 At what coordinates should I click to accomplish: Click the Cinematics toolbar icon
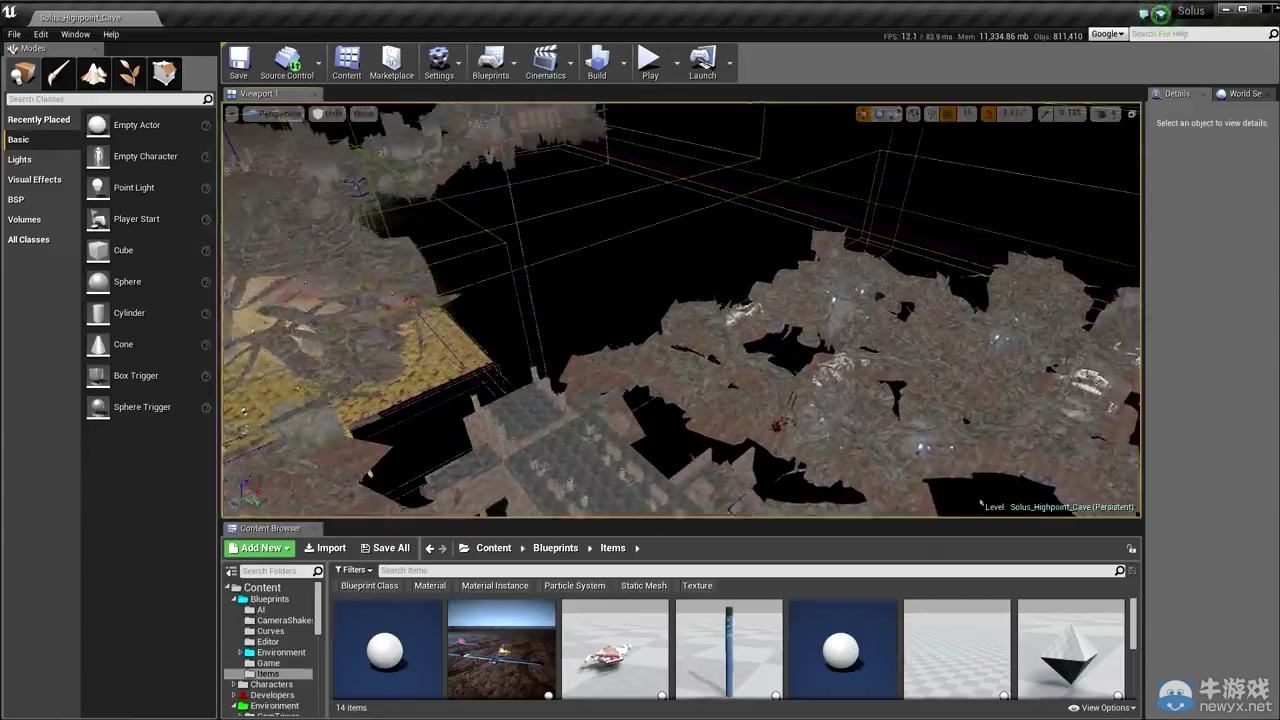tap(545, 63)
